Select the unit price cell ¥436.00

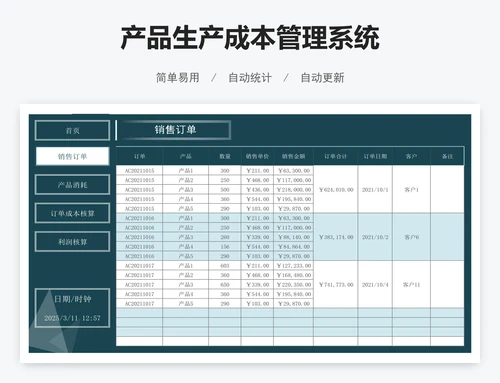coord(257,189)
